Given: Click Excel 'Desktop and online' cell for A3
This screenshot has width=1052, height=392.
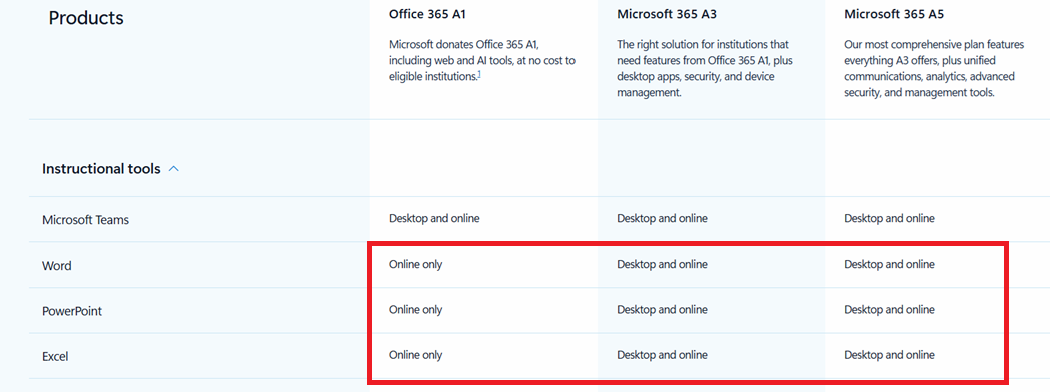Looking at the screenshot, I should tap(662, 355).
